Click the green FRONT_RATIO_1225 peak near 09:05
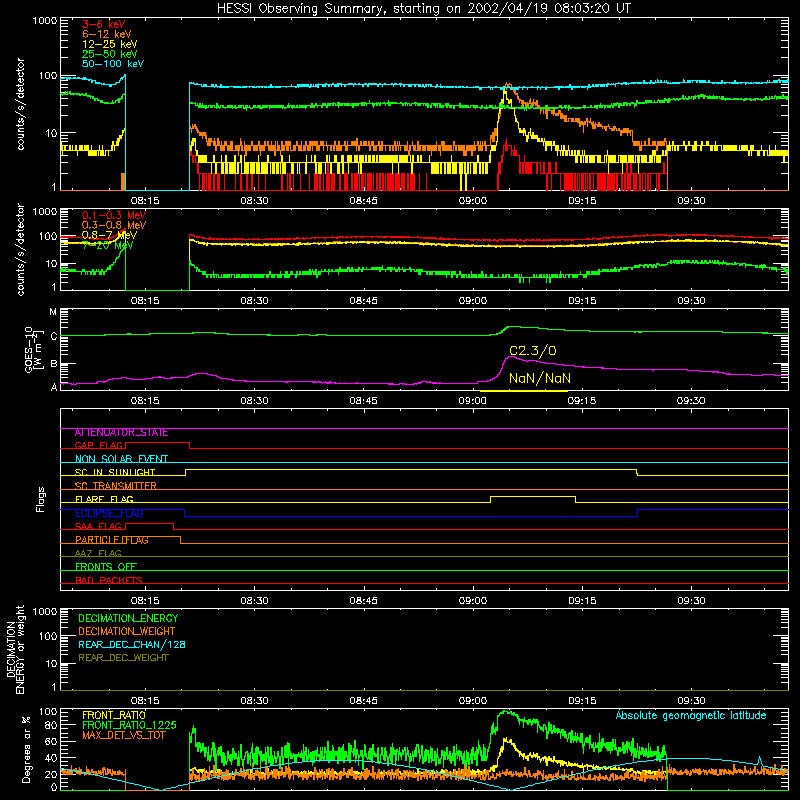Viewport: 800px width, 800px height. (506, 712)
